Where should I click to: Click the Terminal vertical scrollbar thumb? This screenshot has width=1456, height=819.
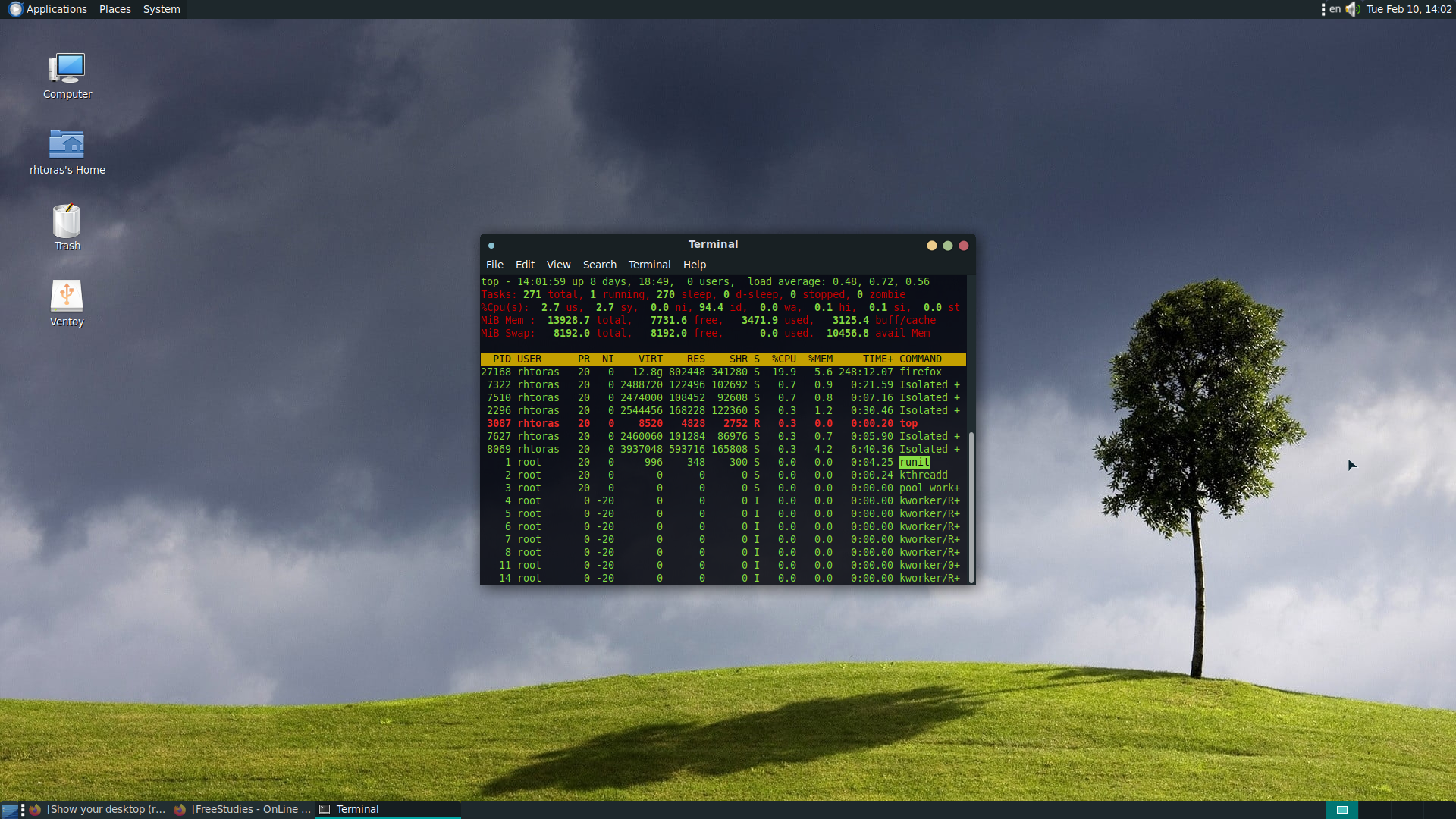(x=971, y=507)
